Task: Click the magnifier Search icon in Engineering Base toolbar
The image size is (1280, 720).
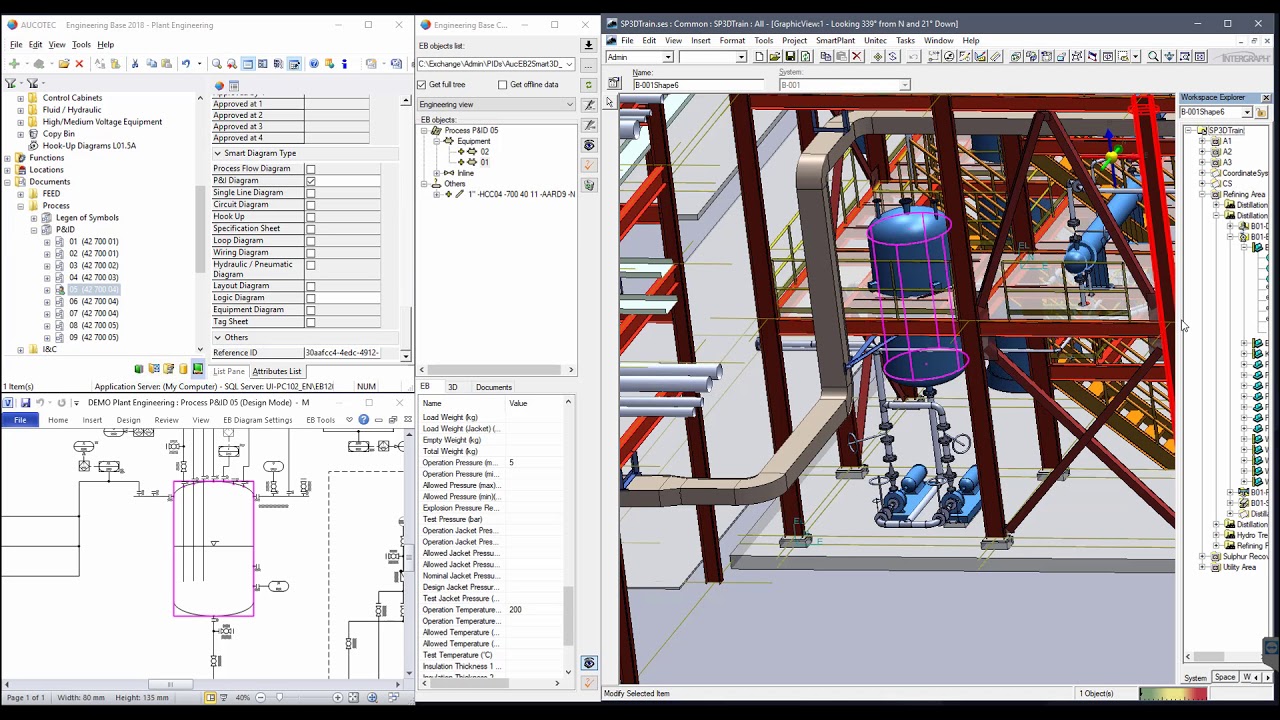Action: click(x=217, y=64)
